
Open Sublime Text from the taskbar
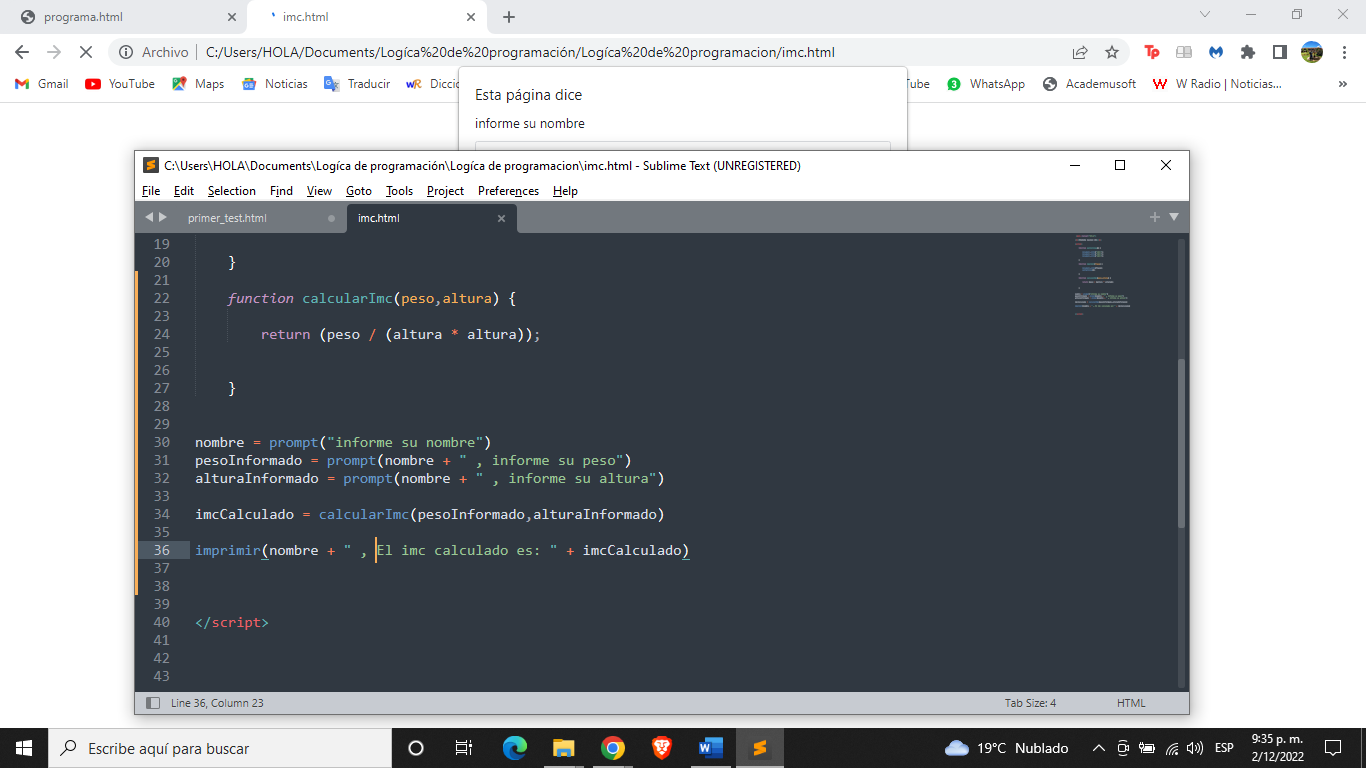[x=759, y=748]
